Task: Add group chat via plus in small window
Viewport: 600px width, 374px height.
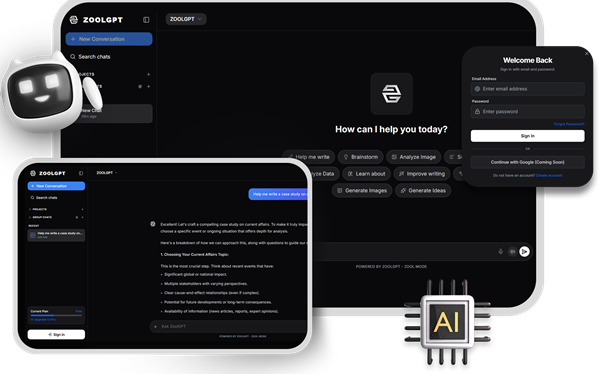Action: coord(82,217)
